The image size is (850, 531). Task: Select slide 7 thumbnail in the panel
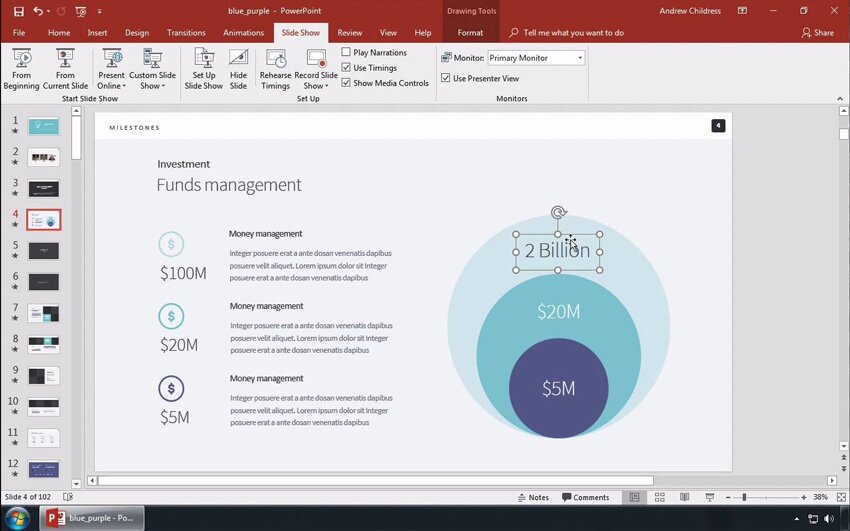tap(43, 314)
